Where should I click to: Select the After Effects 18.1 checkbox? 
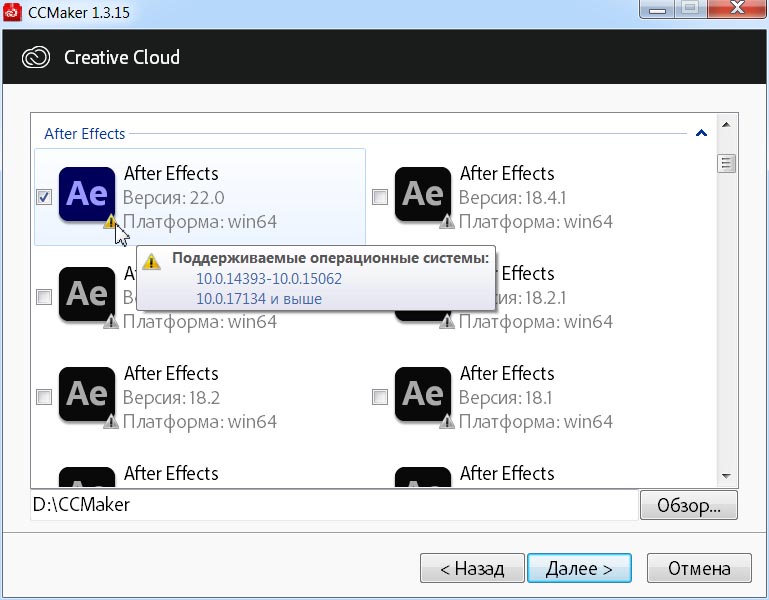(x=380, y=397)
